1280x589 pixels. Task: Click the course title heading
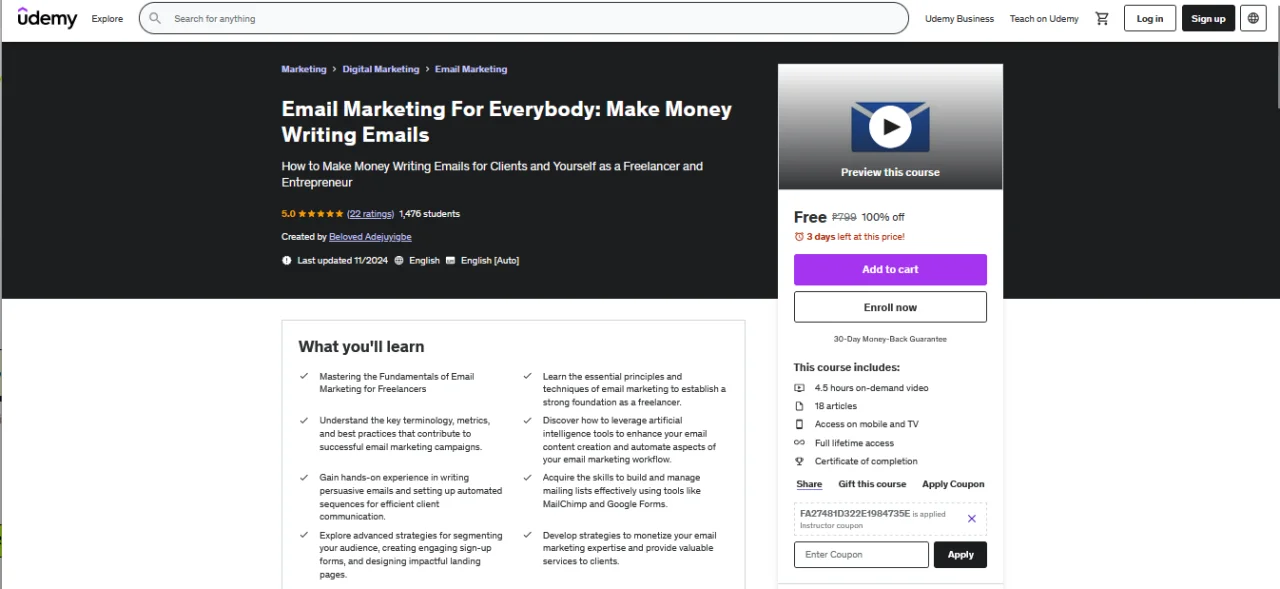[507, 122]
